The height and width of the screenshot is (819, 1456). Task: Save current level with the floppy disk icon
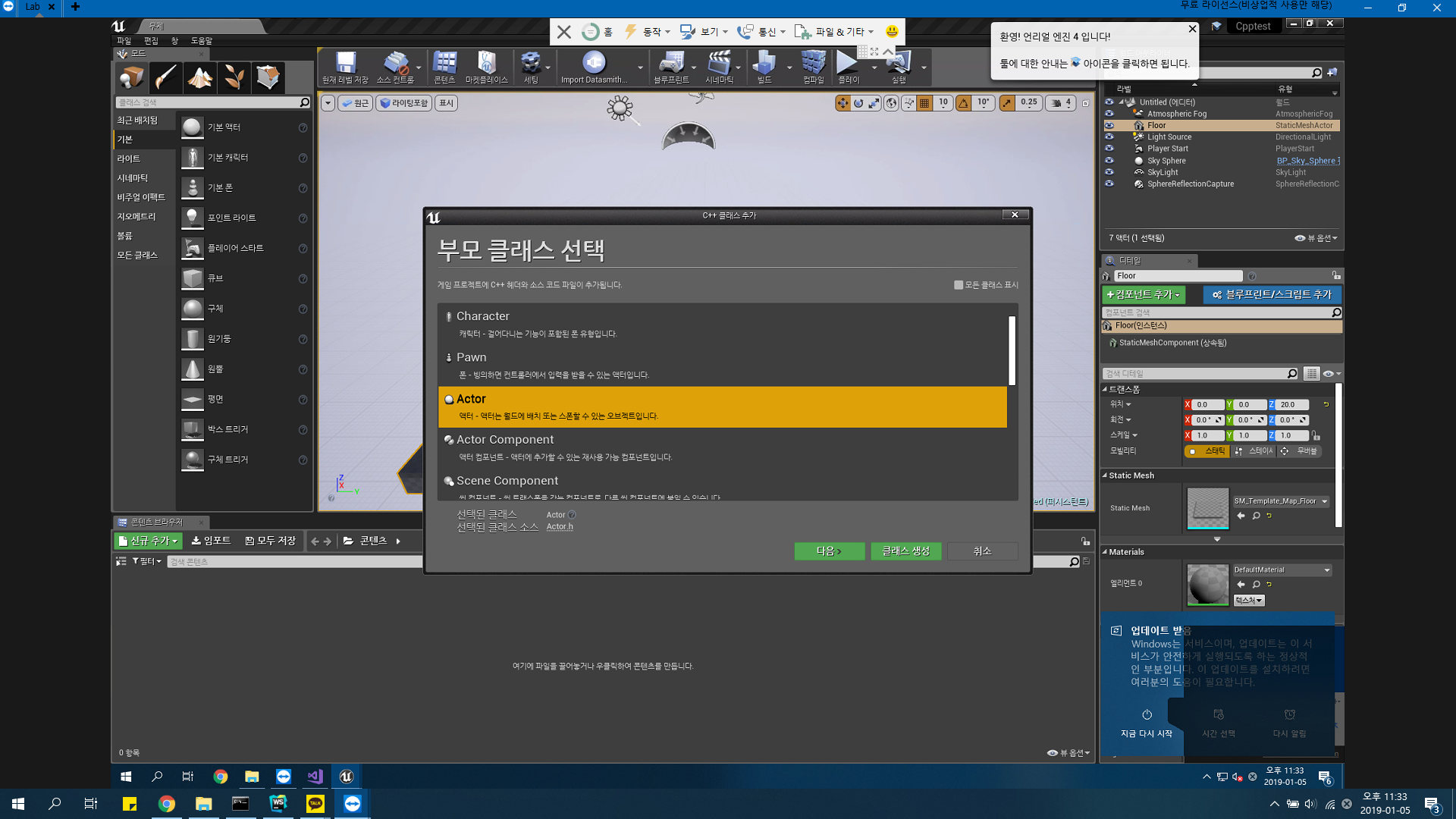coord(345,67)
